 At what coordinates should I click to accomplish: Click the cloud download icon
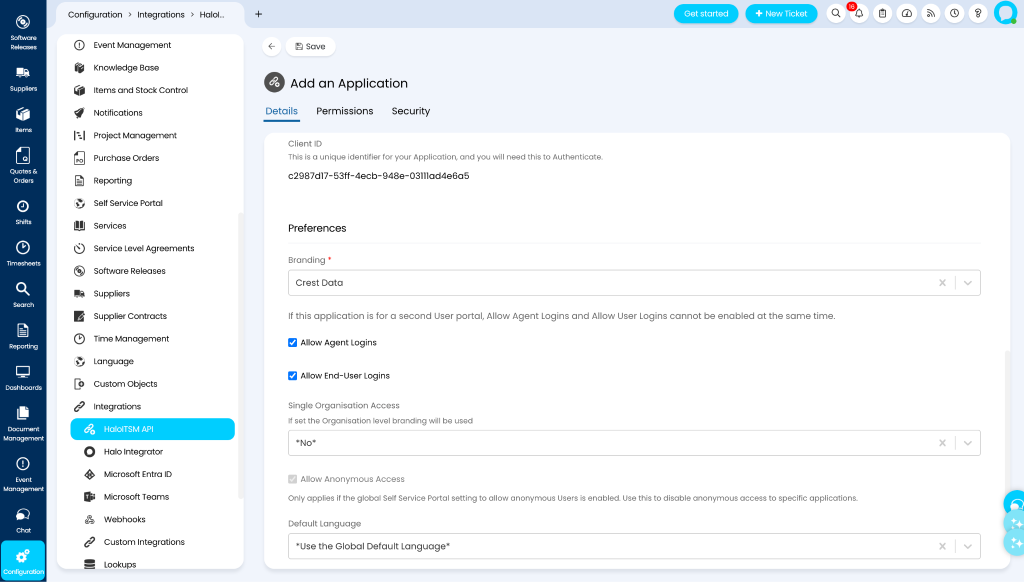coord(907,14)
